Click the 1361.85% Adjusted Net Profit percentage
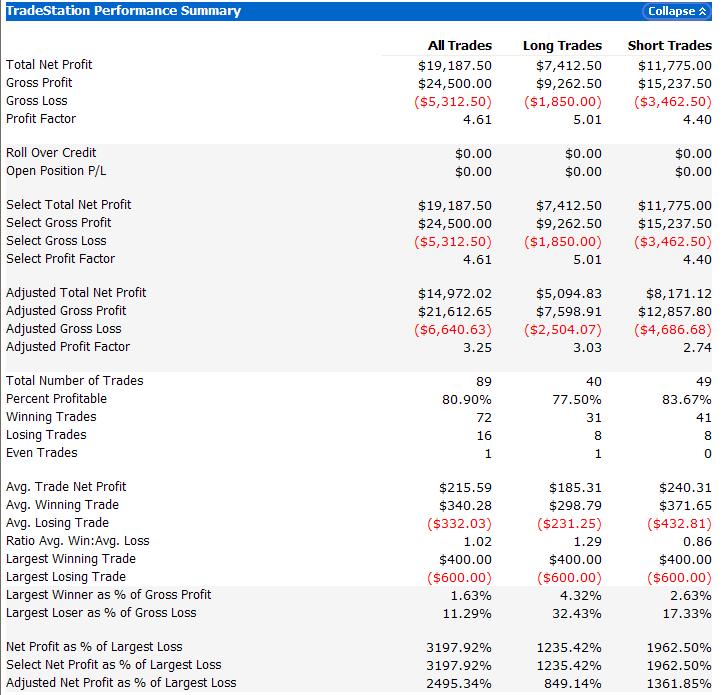 click(679, 684)
